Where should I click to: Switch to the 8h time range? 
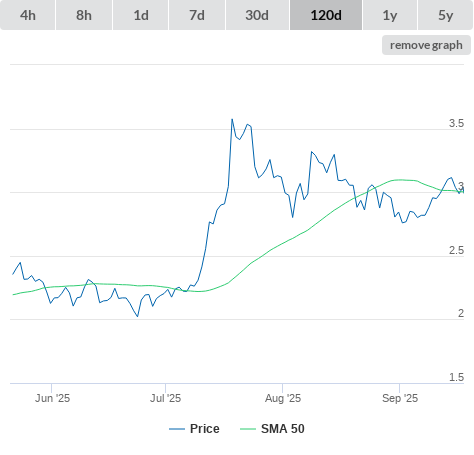tap(84, 15)
